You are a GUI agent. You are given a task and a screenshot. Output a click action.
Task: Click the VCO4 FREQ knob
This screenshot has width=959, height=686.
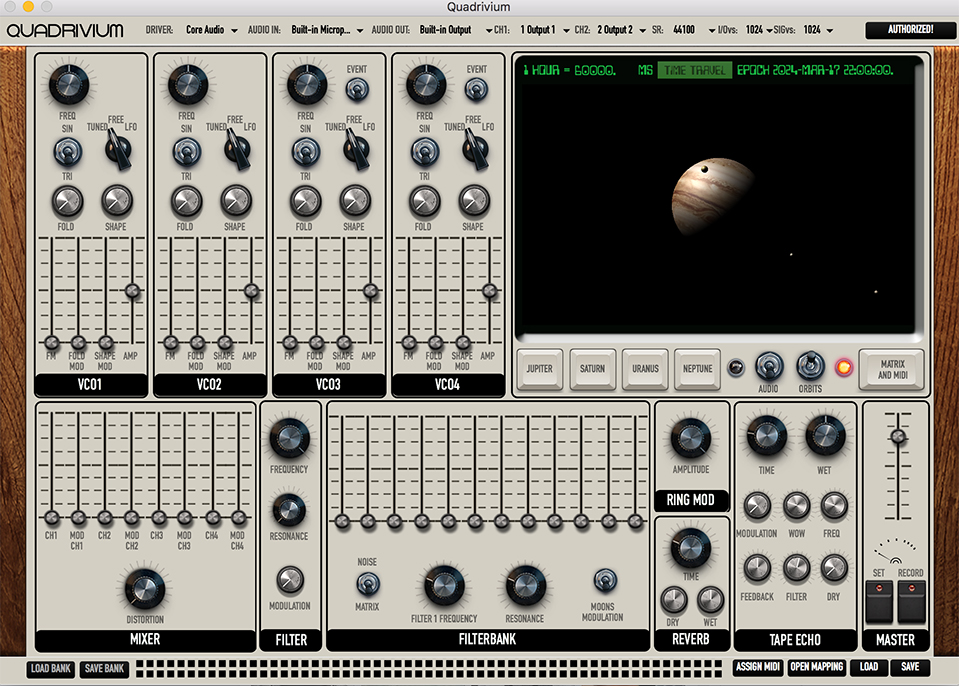(x=426, y=84)
